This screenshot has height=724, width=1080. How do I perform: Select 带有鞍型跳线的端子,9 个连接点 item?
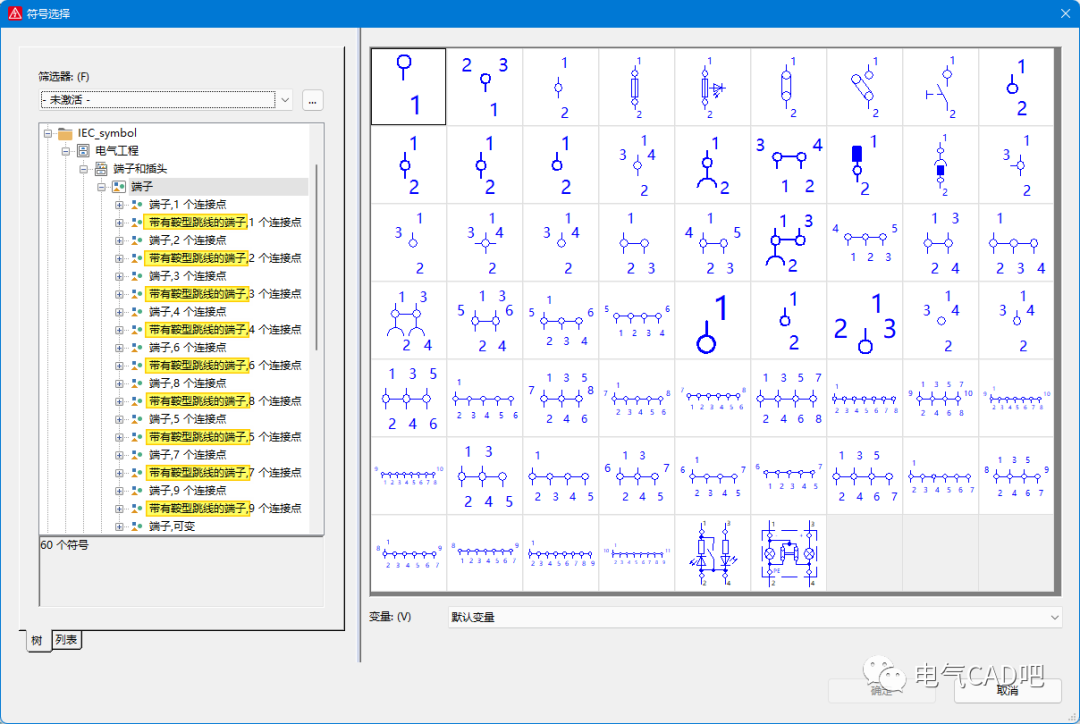[225, 509]
